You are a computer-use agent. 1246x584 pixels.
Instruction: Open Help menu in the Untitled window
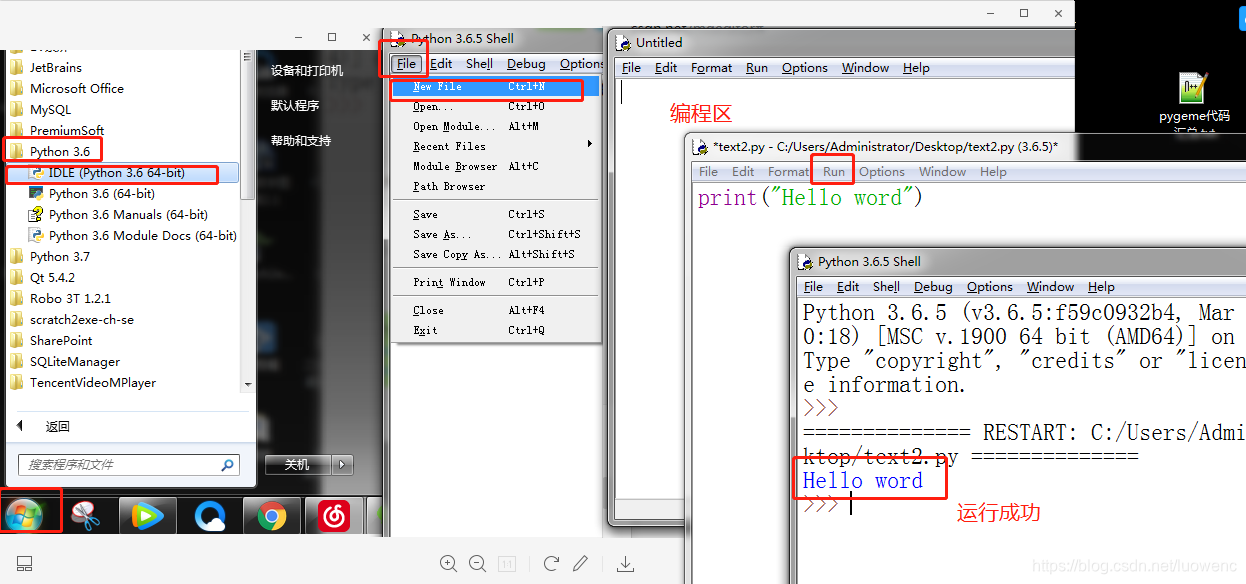click(916, 68)
